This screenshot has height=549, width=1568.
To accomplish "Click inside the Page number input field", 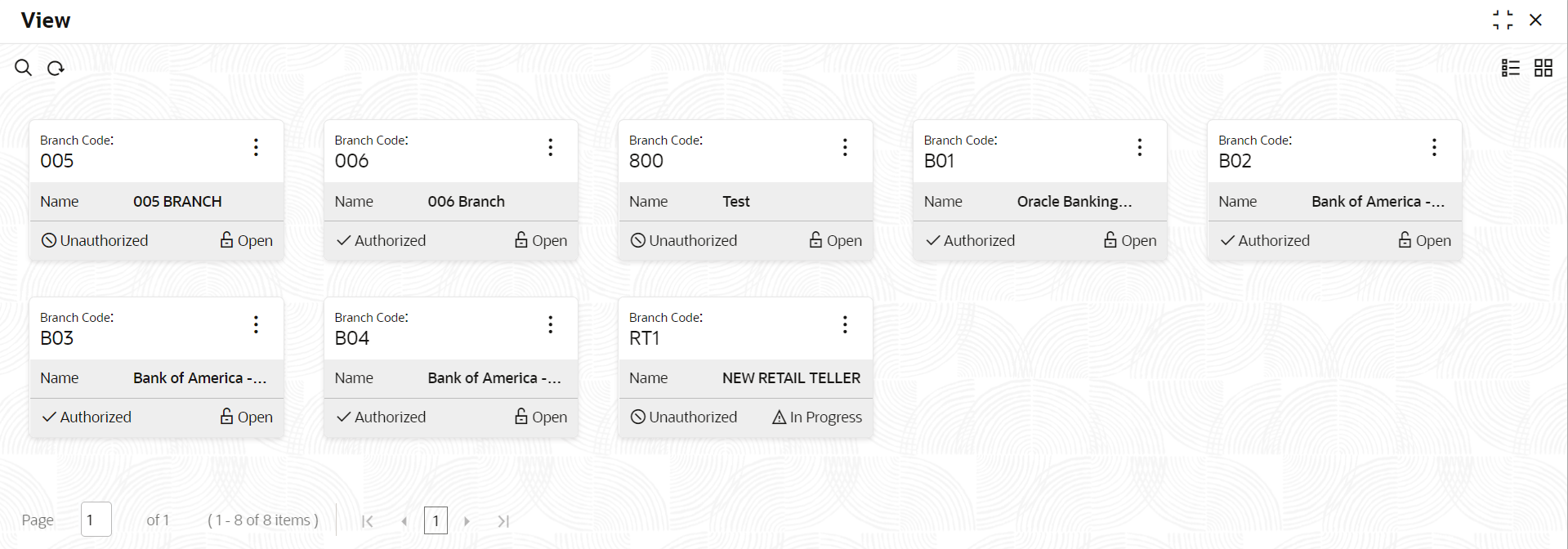I will pyautogui.click(x=96, y=519).
